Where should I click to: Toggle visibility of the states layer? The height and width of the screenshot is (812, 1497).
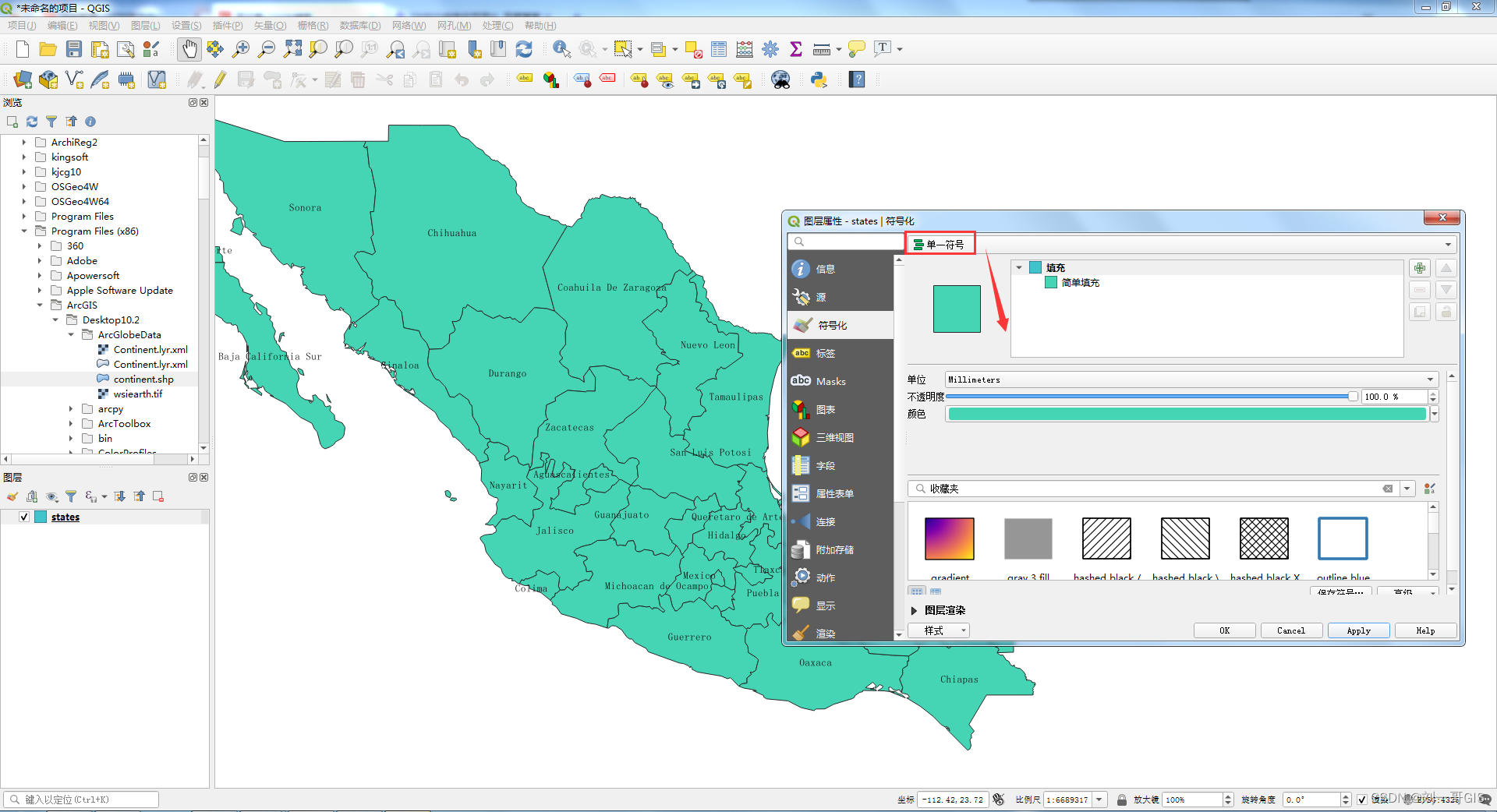tap(24, 517)
